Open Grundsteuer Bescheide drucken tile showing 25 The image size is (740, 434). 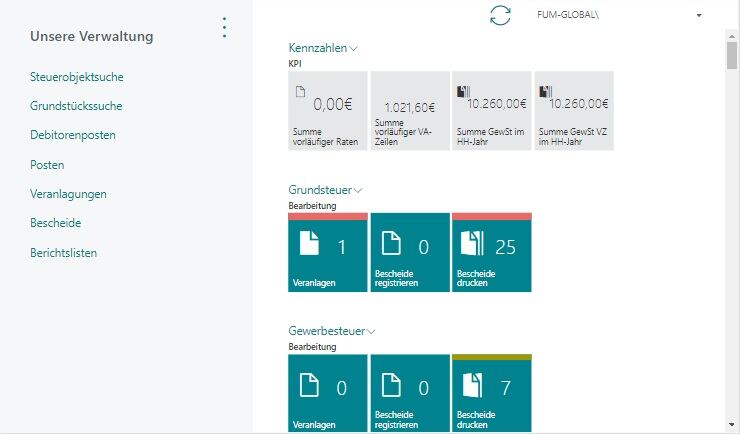pyautogui.click(x=492, y=252)
